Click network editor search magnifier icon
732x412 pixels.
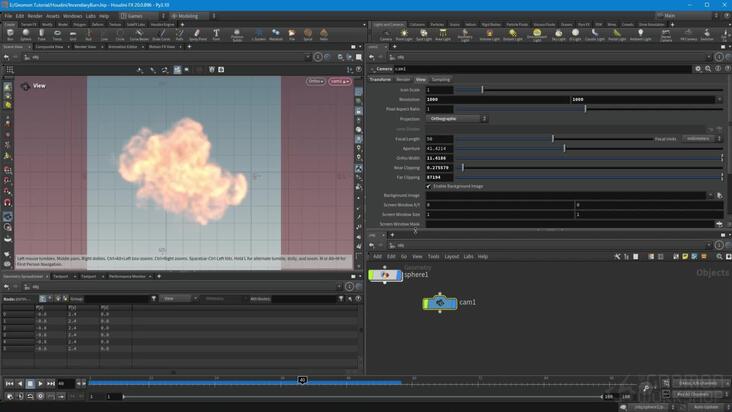pos(719,257)
